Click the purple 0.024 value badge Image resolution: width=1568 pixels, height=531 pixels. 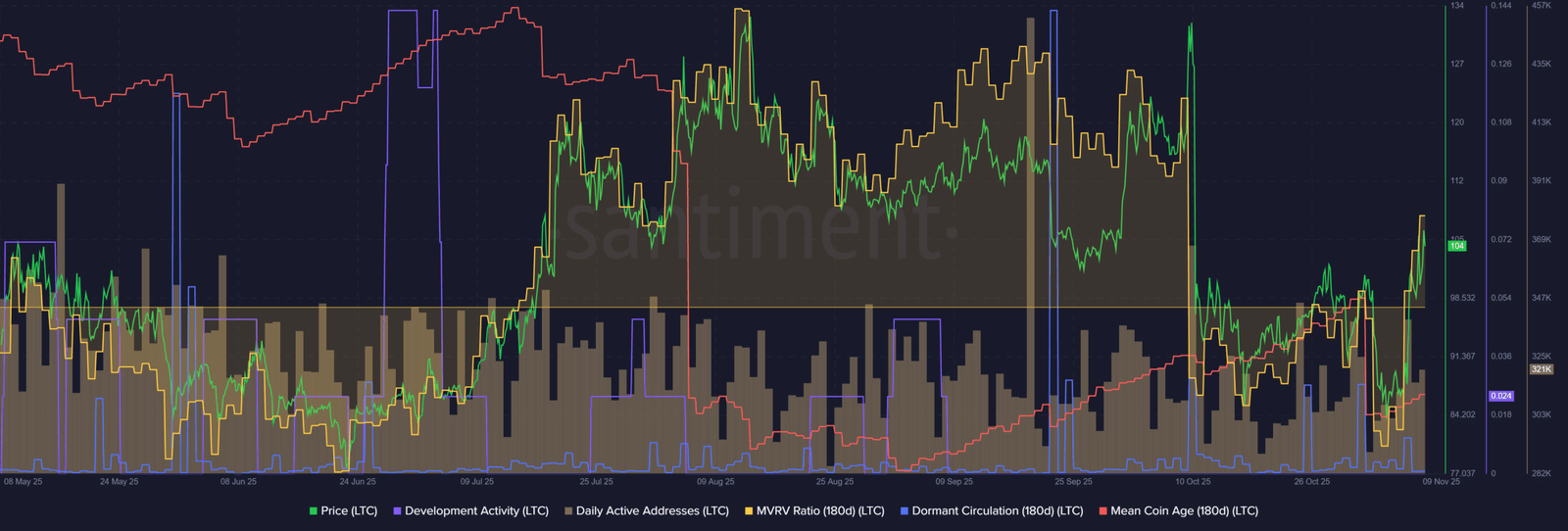(x=1501, y=396)
